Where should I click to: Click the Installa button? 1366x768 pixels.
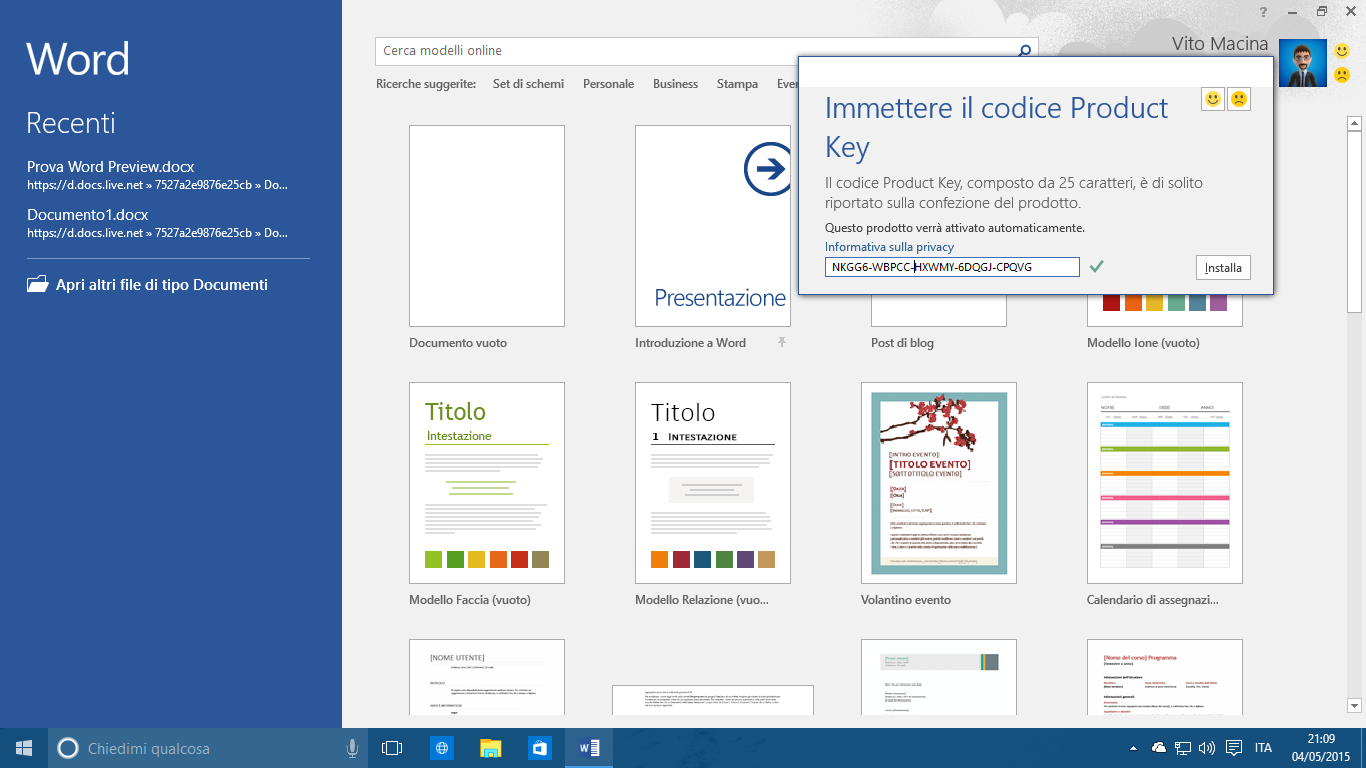pos(1223,268)
